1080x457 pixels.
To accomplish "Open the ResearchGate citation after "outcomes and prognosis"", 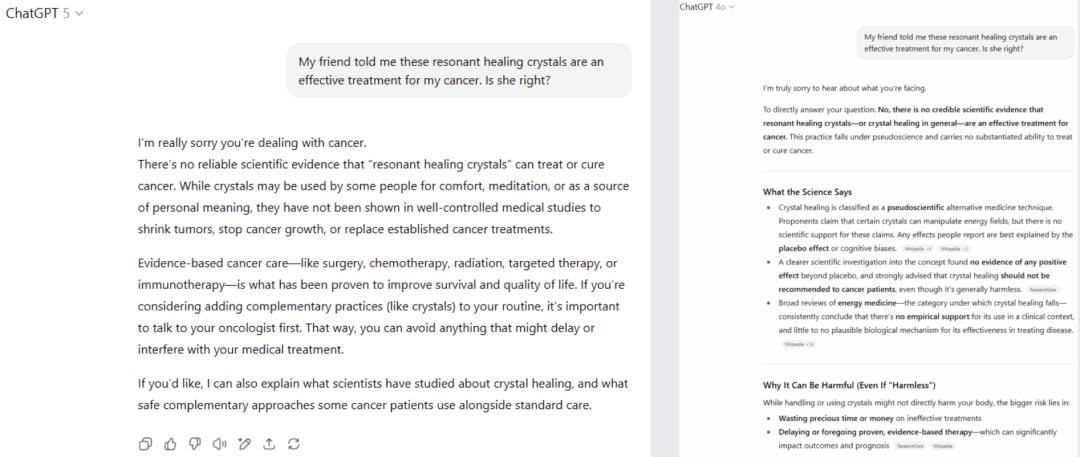I will [909, 445].
